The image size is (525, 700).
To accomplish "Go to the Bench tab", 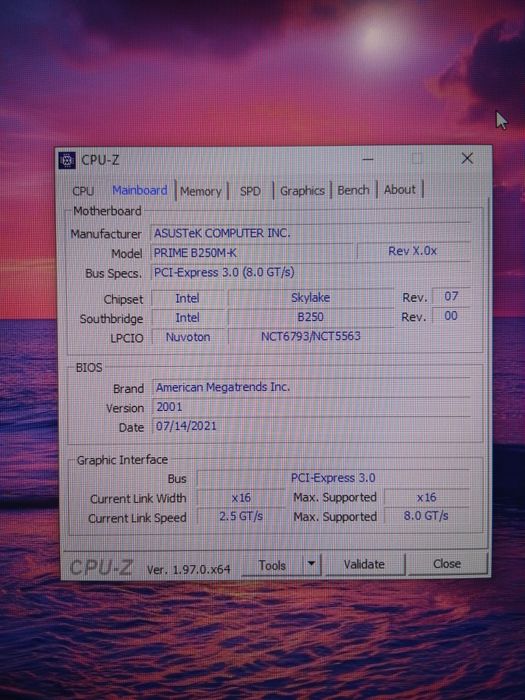I will (x=354, y=190).
